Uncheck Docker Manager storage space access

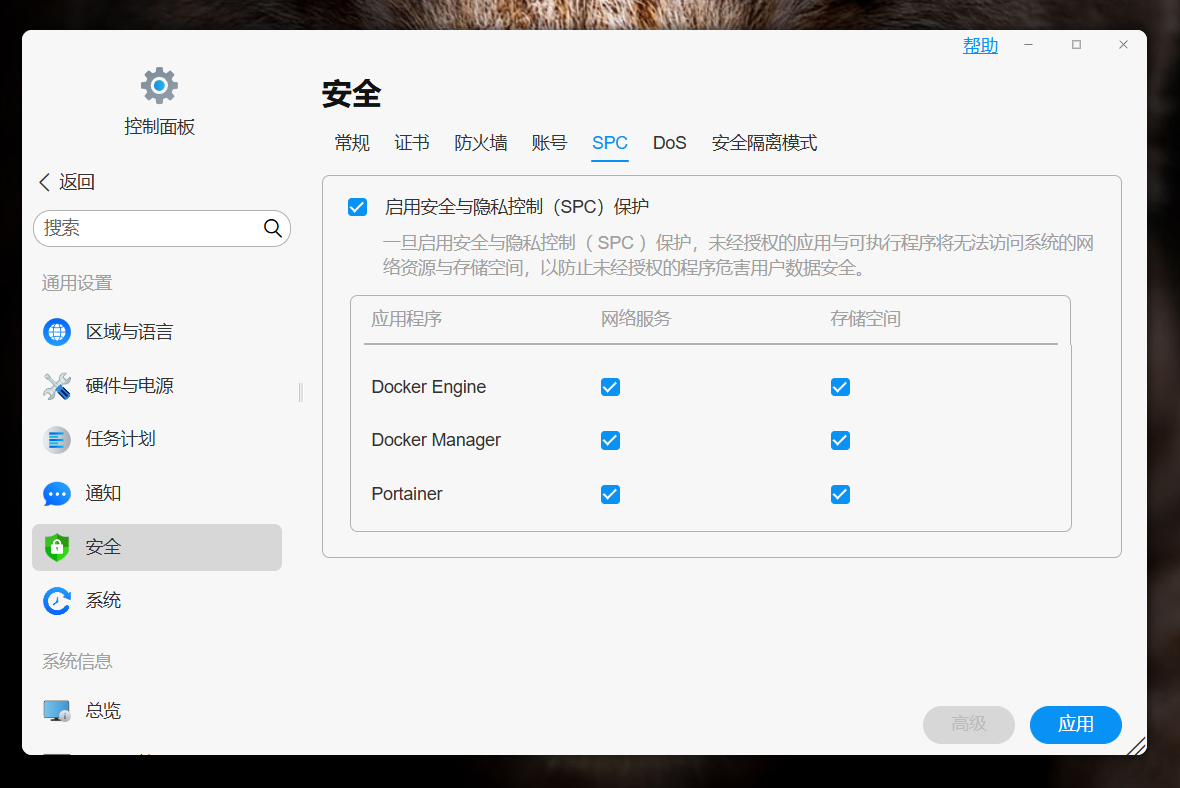pyautogui.click(x=841, y=440)
